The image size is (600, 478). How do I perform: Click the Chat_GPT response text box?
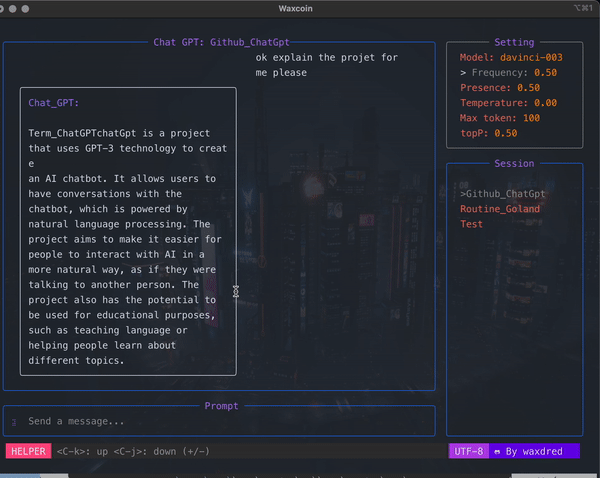click(128, 232)
